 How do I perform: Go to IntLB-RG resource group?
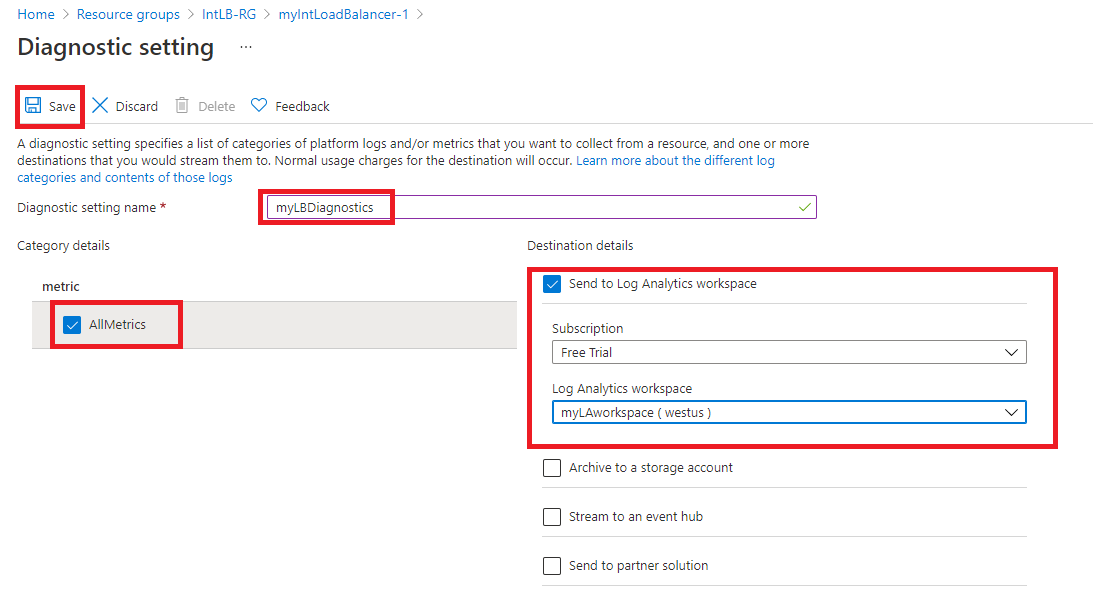coord(229,14)
